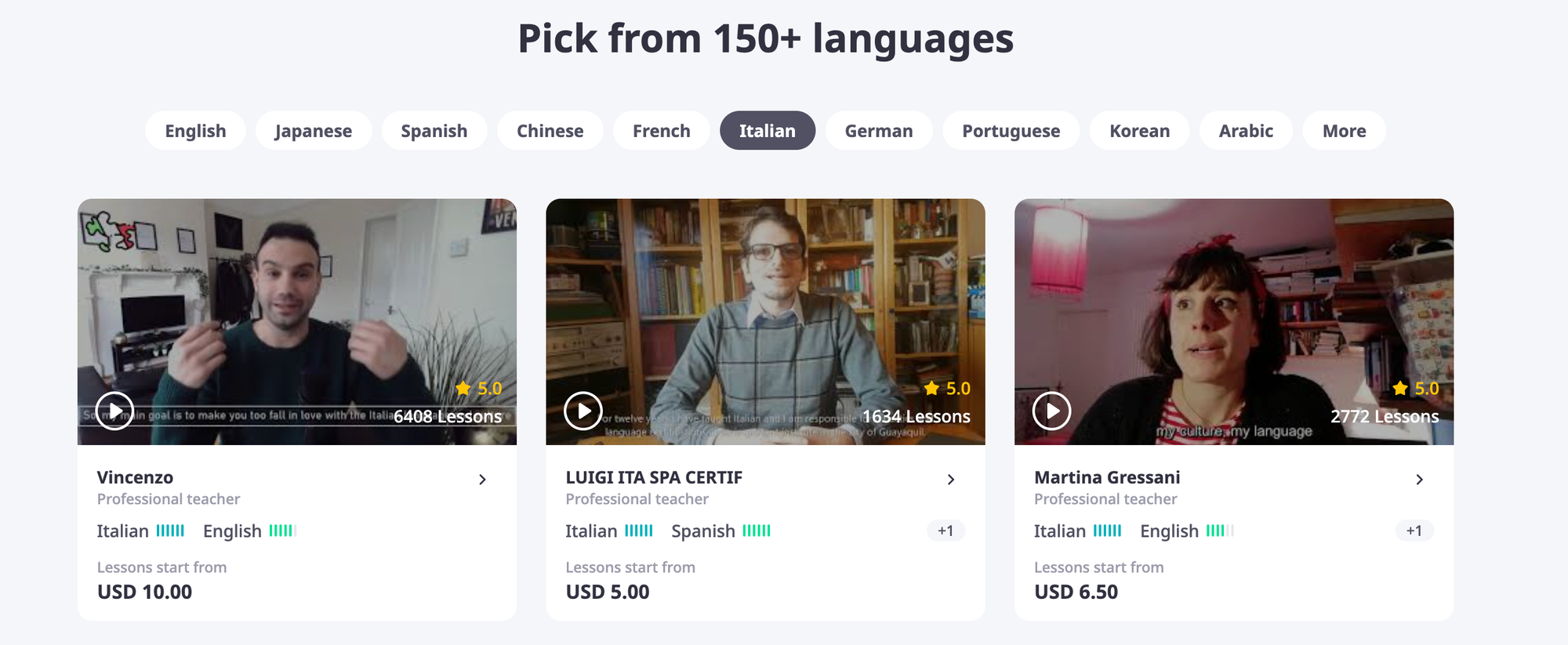Click the +1 badge on Luigi's card

(x=946, y=531)
